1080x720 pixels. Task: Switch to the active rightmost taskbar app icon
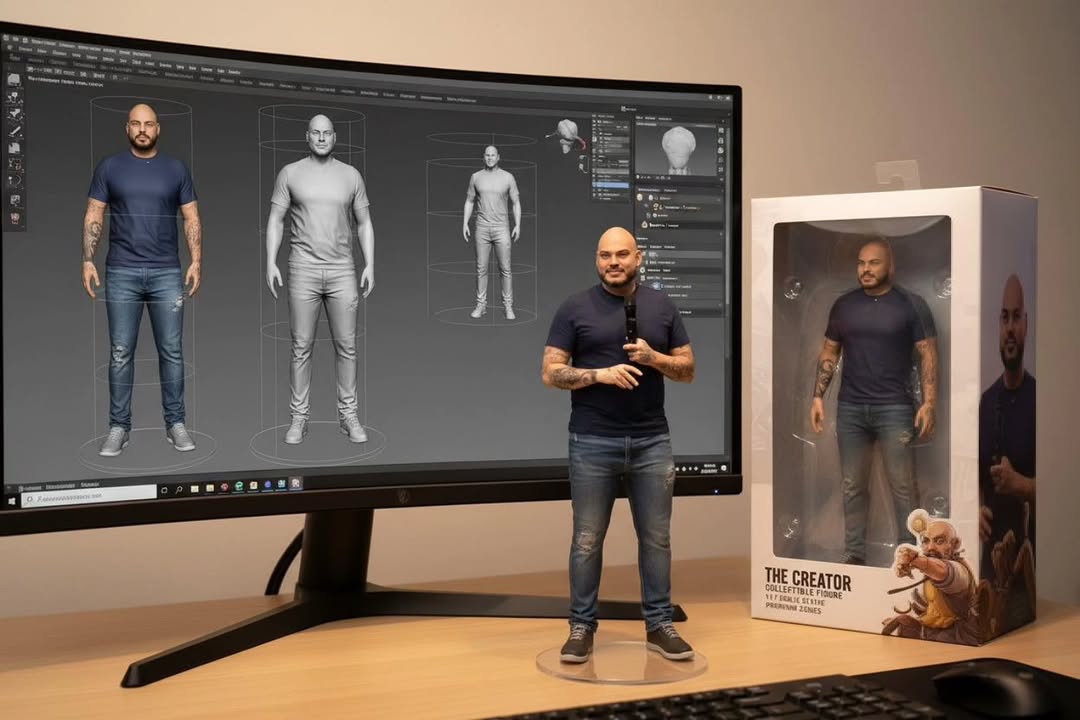(x=295, y=484)
